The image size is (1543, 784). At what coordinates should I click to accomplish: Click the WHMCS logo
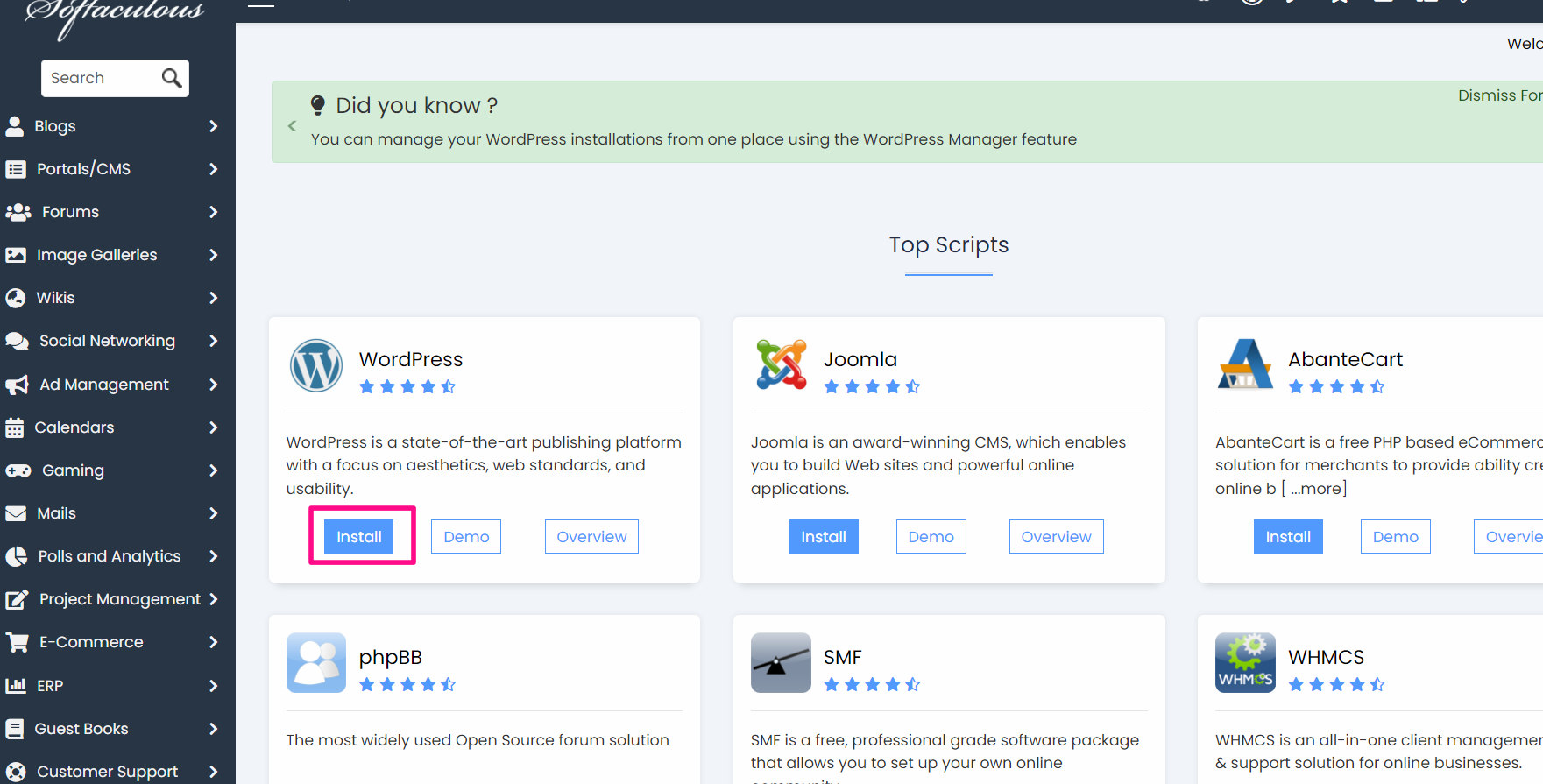pos(1245,663)
